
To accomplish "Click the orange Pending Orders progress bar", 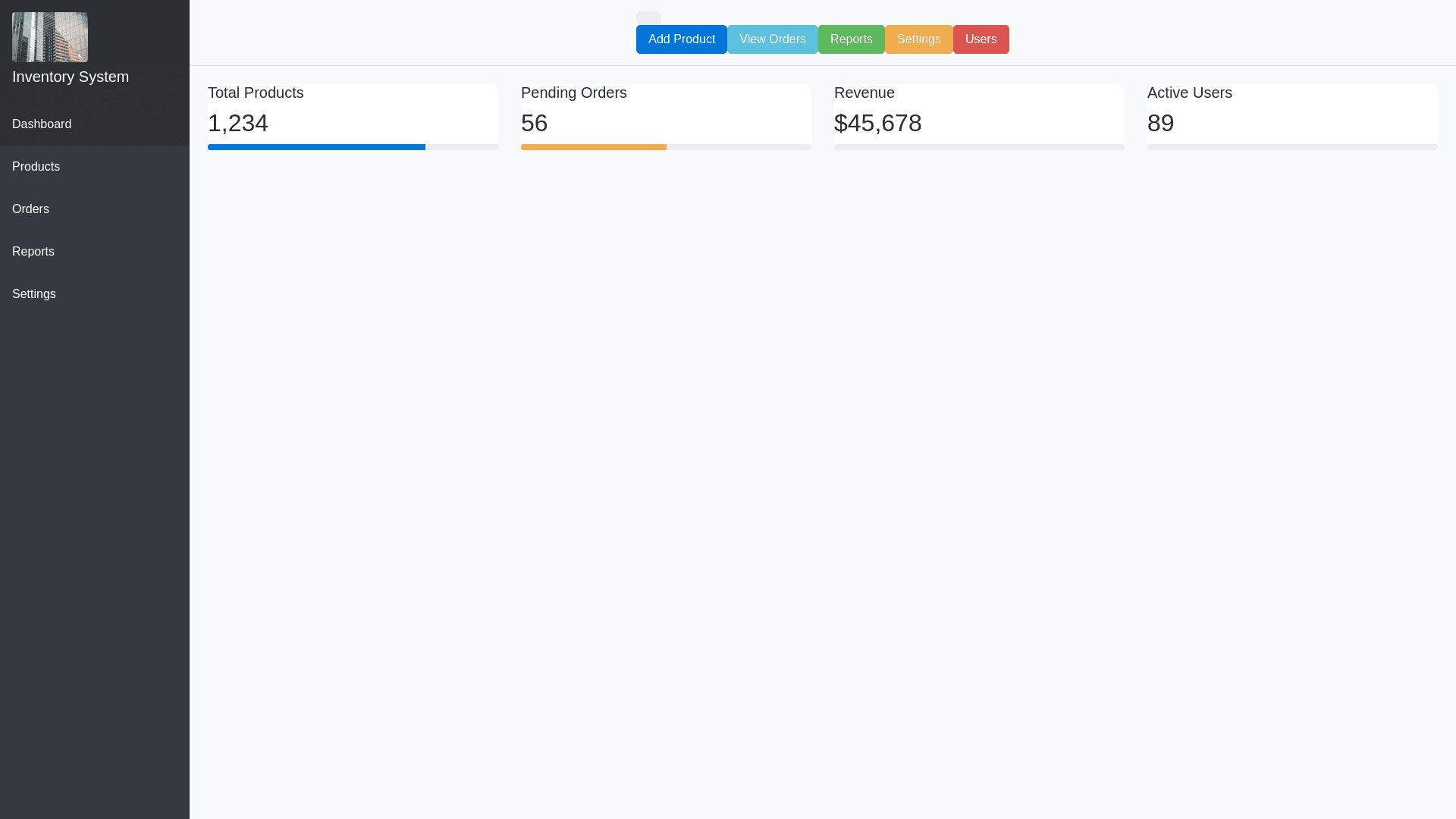I will [x=593, y=147].
